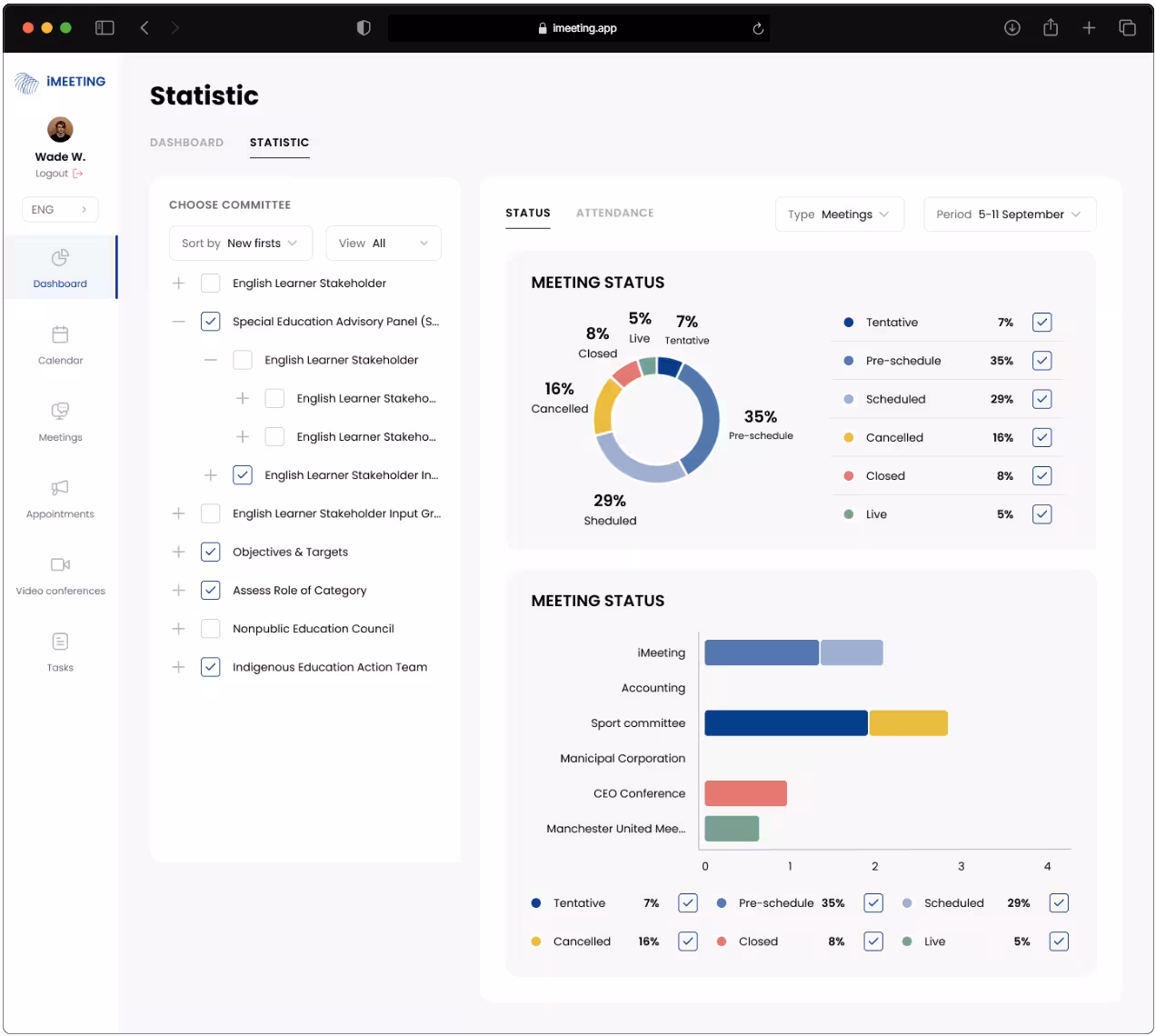Toggle the Tentative 7% checkbox in donut legend
This screenshot has height=1036, width=1156.
[1042, 323]
